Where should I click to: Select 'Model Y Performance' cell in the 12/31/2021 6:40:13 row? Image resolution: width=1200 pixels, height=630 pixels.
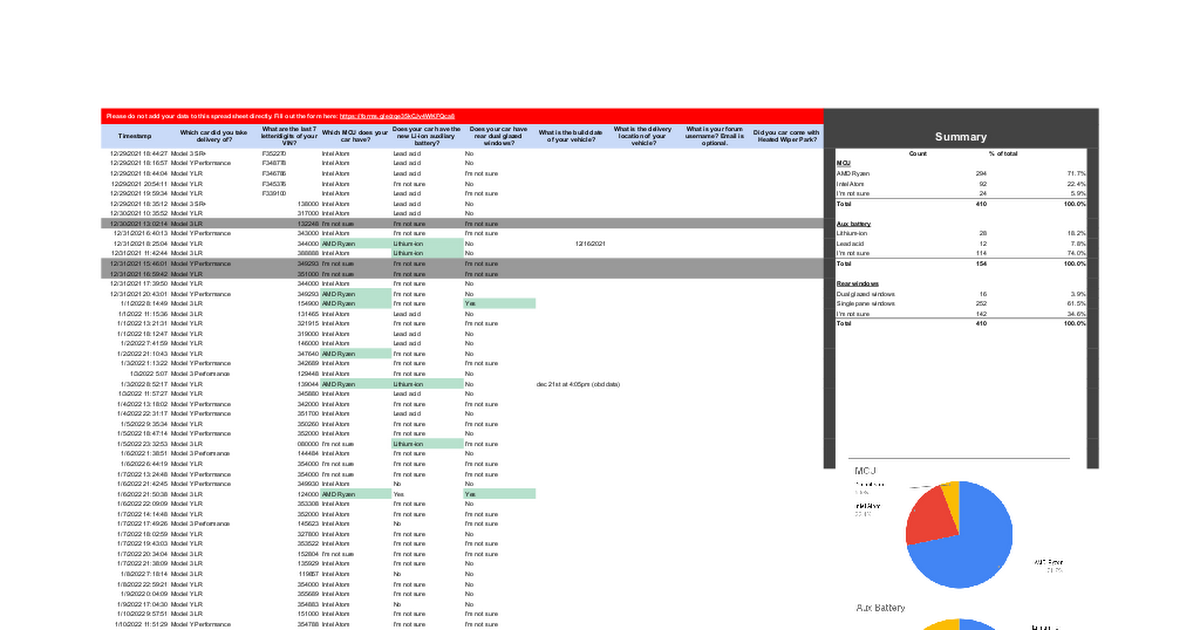coord(201,234)
